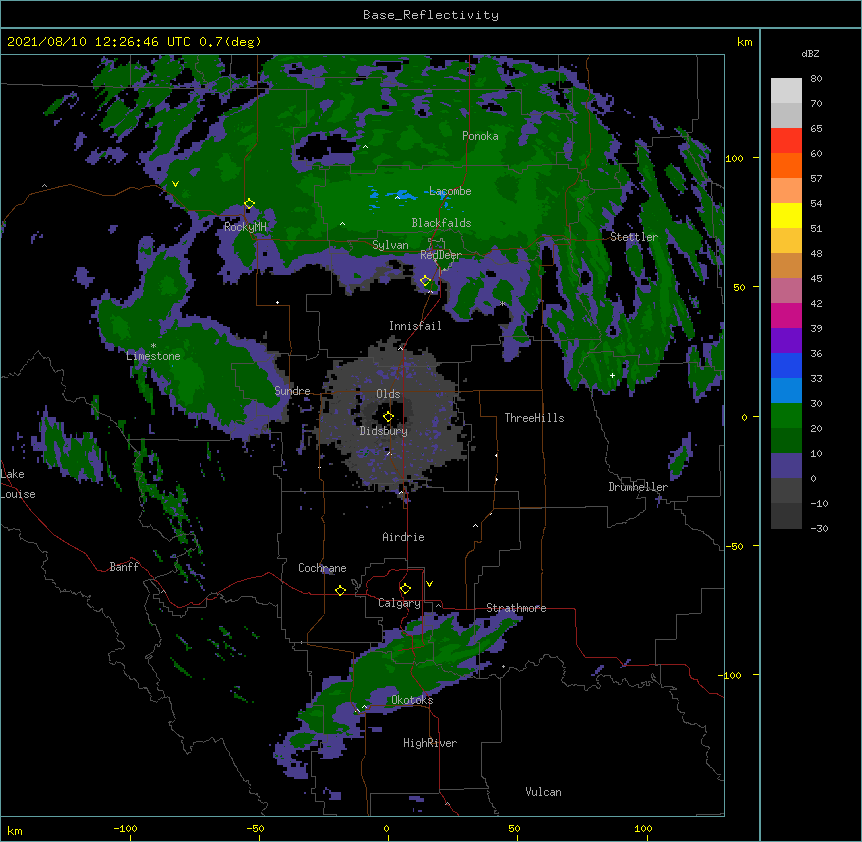Click the blue 33–36 dBZ legend swatch
This screenshot has height=842, width=862.
[x=786, y=365]
